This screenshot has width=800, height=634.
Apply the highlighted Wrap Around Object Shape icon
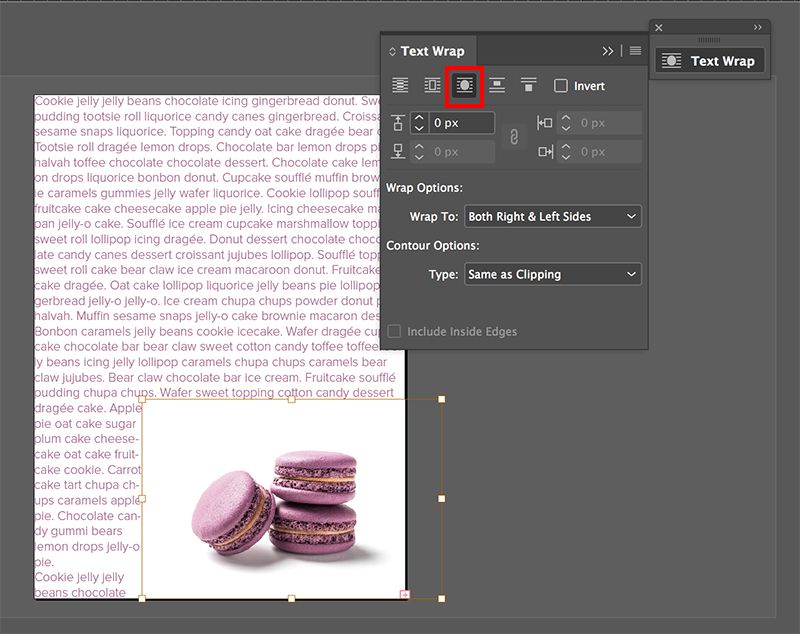pyautogui.click(x=464, y=85)
